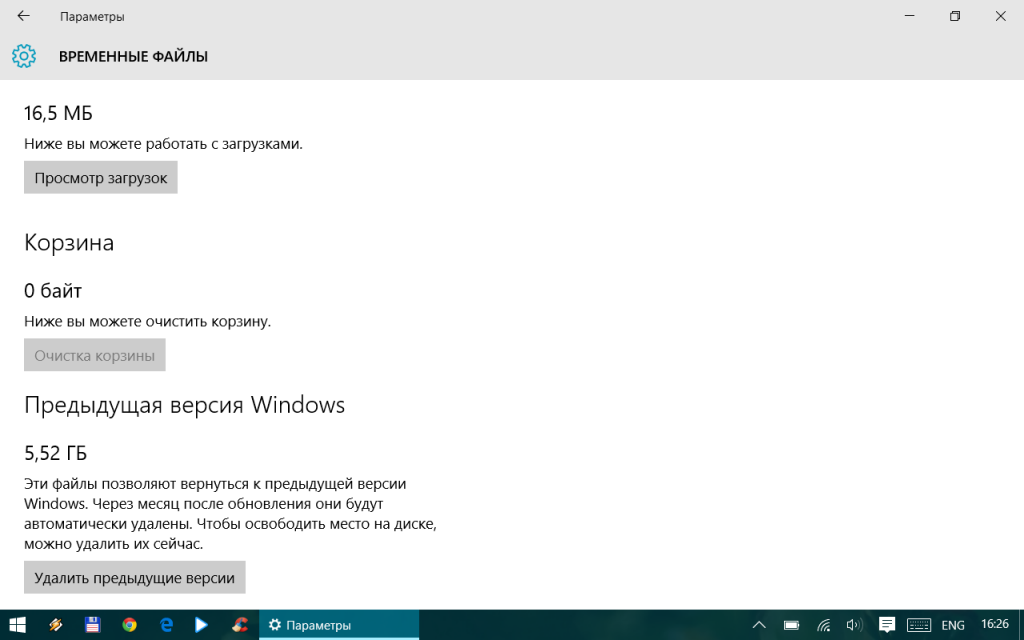Open Action Center notifications icon
The width and height of the screenshot is (1024, 640).
(x=887, y=624)
